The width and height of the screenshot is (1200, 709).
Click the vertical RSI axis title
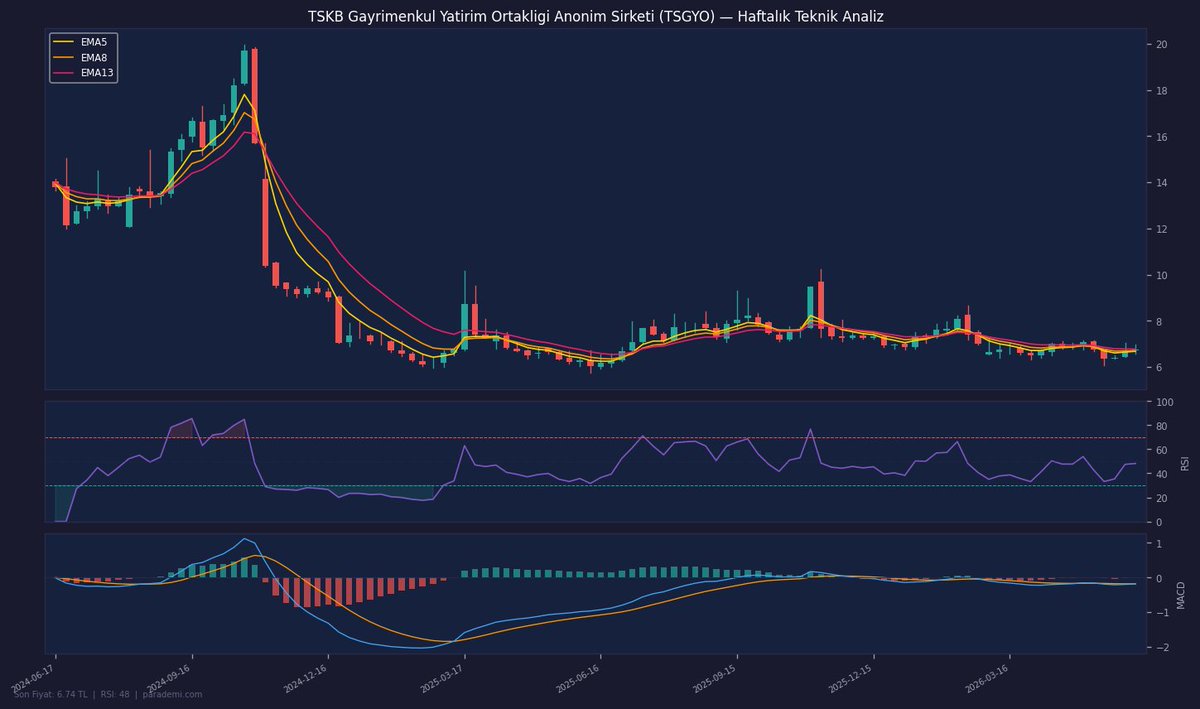(1185, 462)
